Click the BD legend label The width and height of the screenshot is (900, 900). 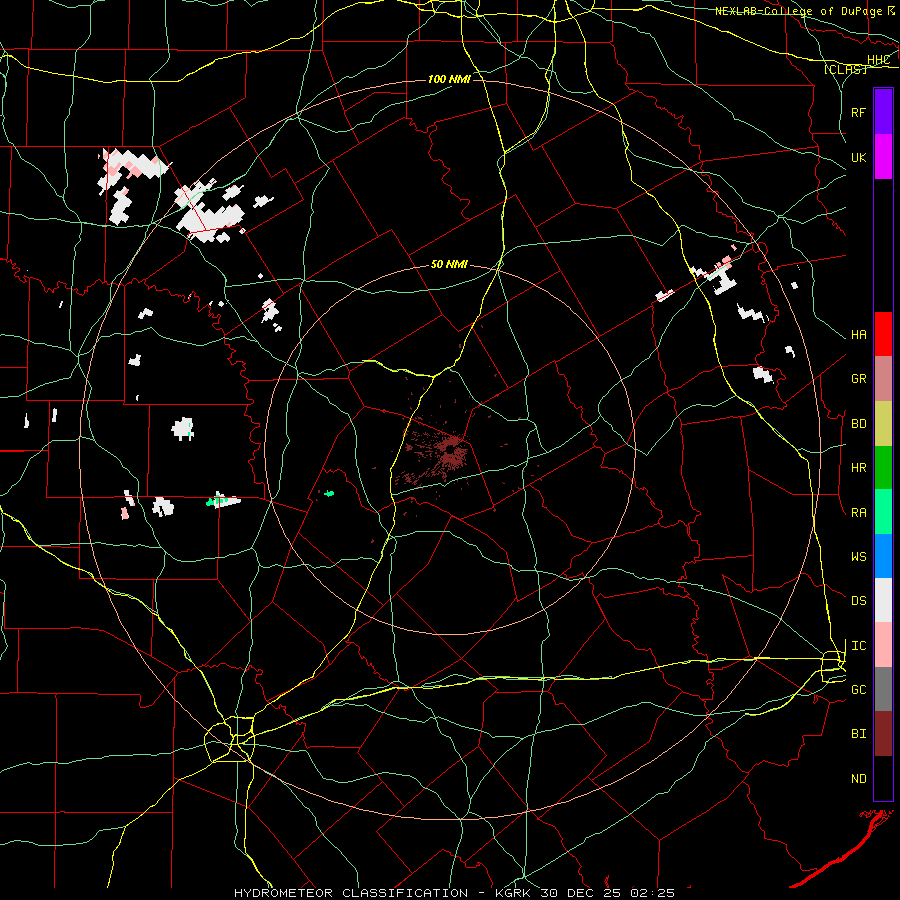(x=858, y=424)
